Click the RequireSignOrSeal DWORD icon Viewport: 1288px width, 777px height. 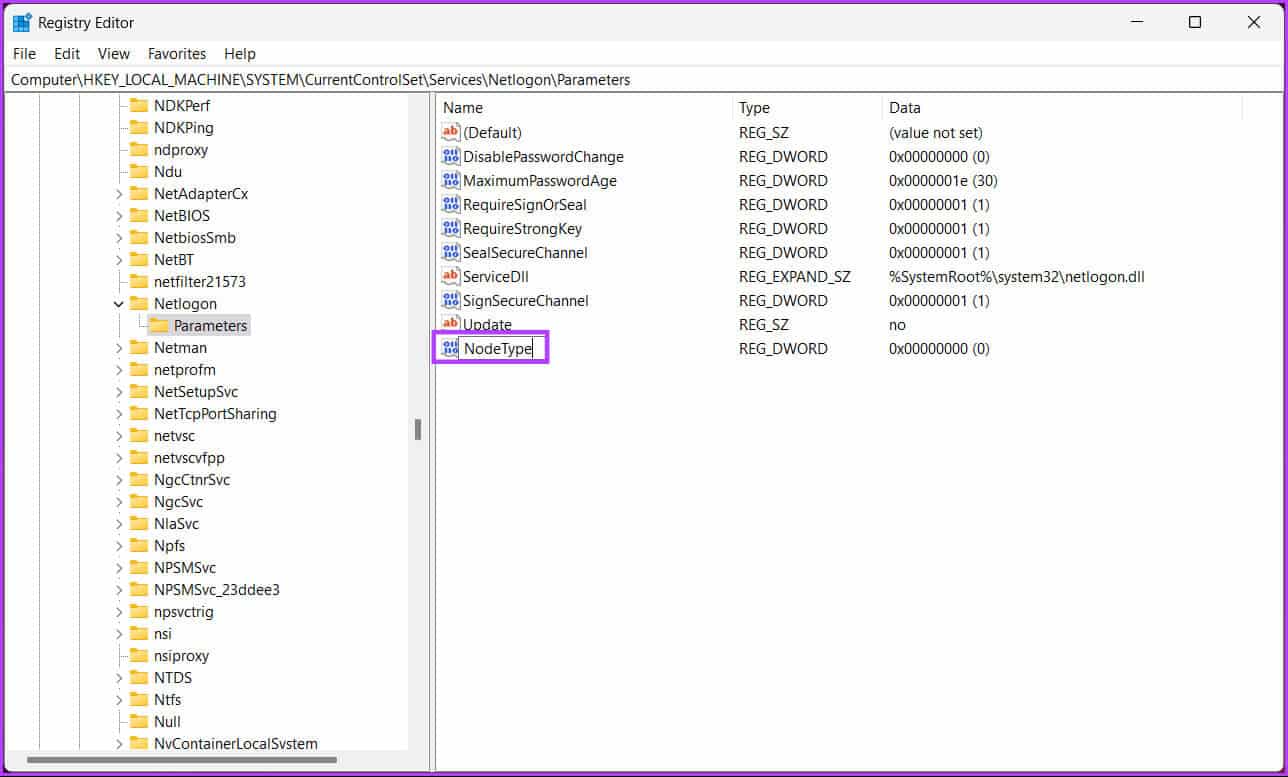pos(450,204)
